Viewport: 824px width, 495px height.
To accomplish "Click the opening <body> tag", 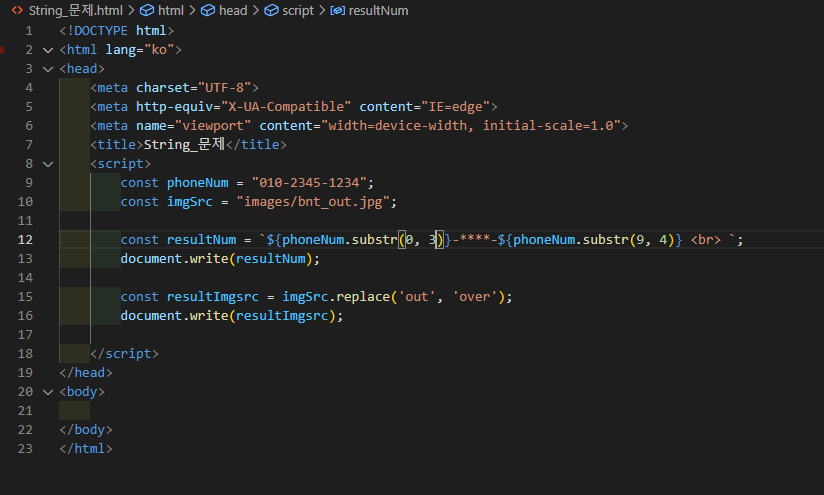I will [x=82, y=392].
